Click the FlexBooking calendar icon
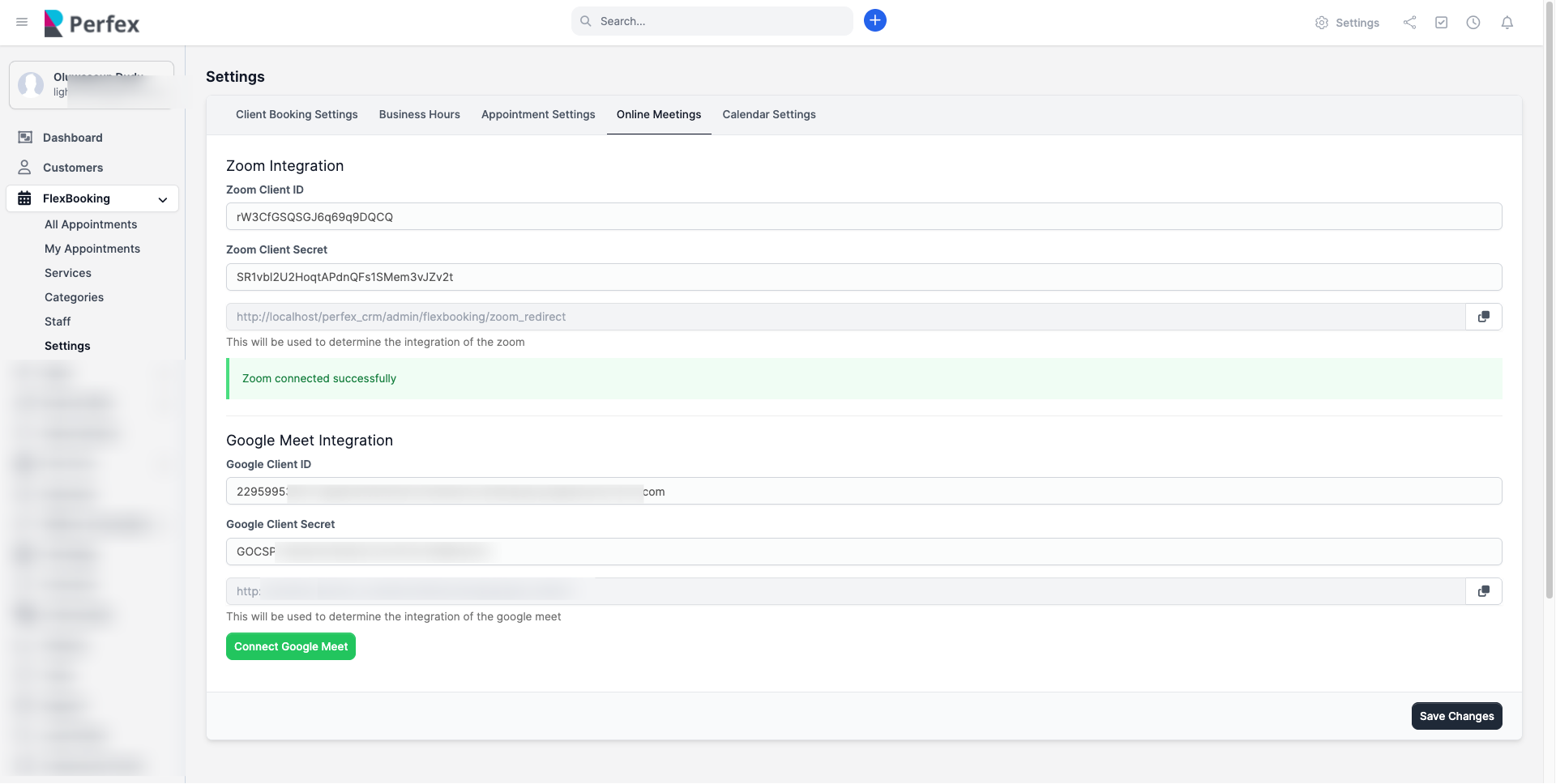Image resolution: width=1556 pixels, height=784 pixels. [x=25, y=198]
